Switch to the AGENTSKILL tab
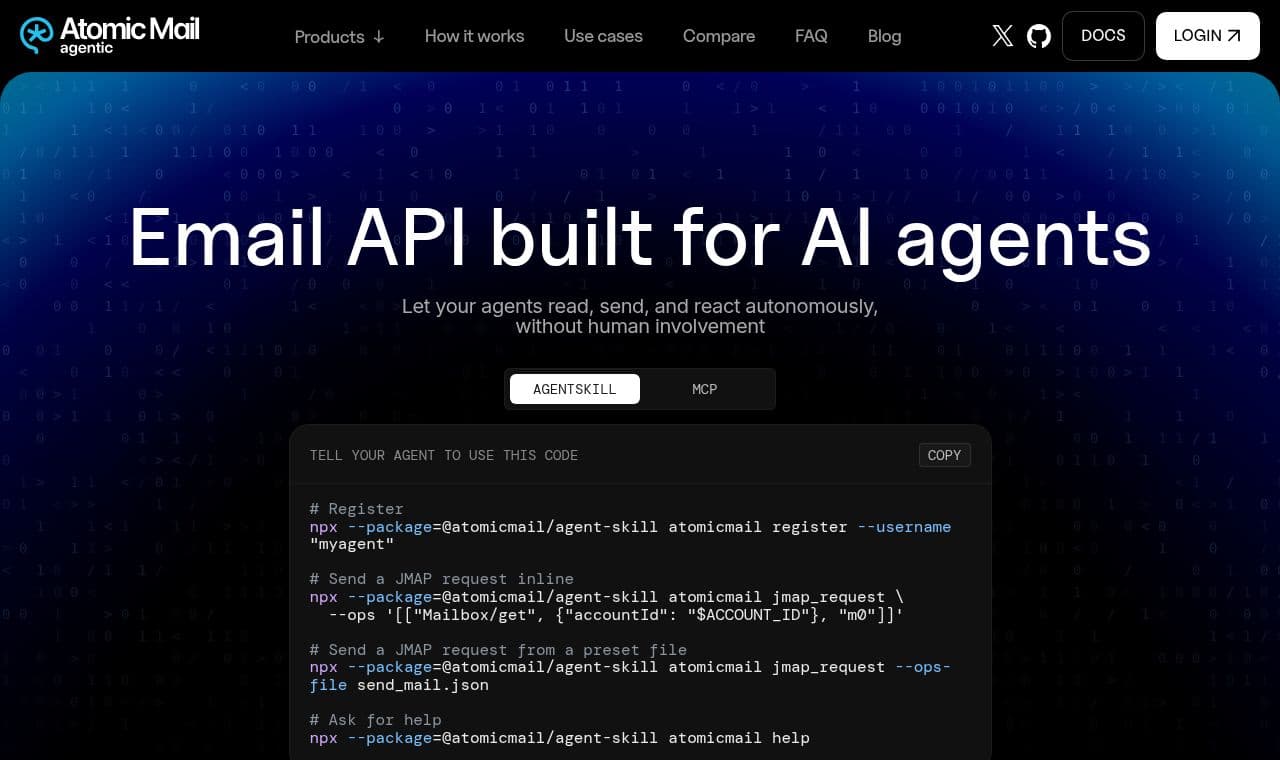 [x=574, y=389]
